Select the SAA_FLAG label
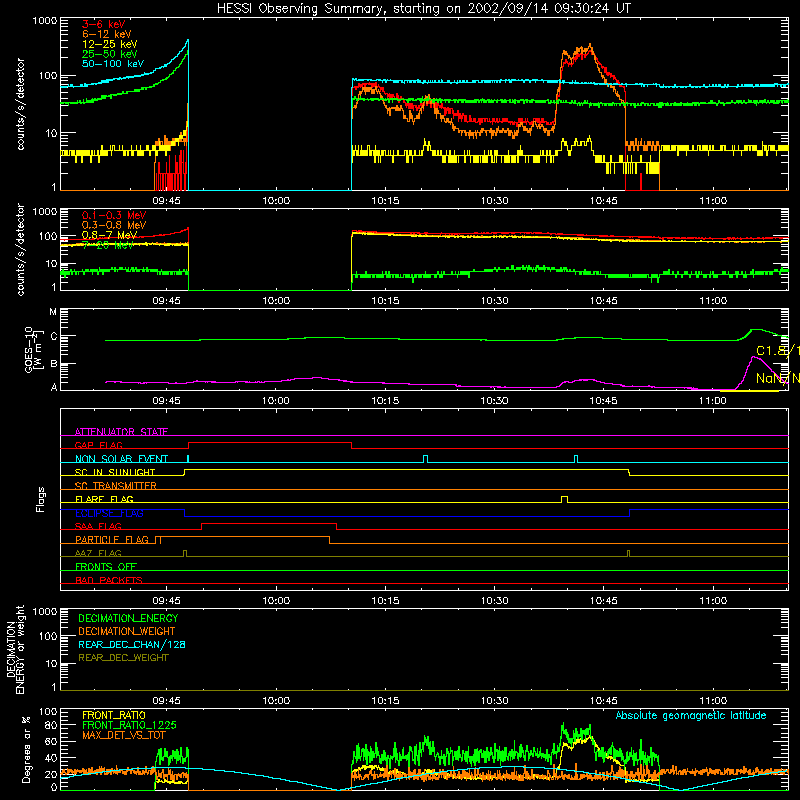The height and width of the screenshot is (800, 800). [98, 526]
